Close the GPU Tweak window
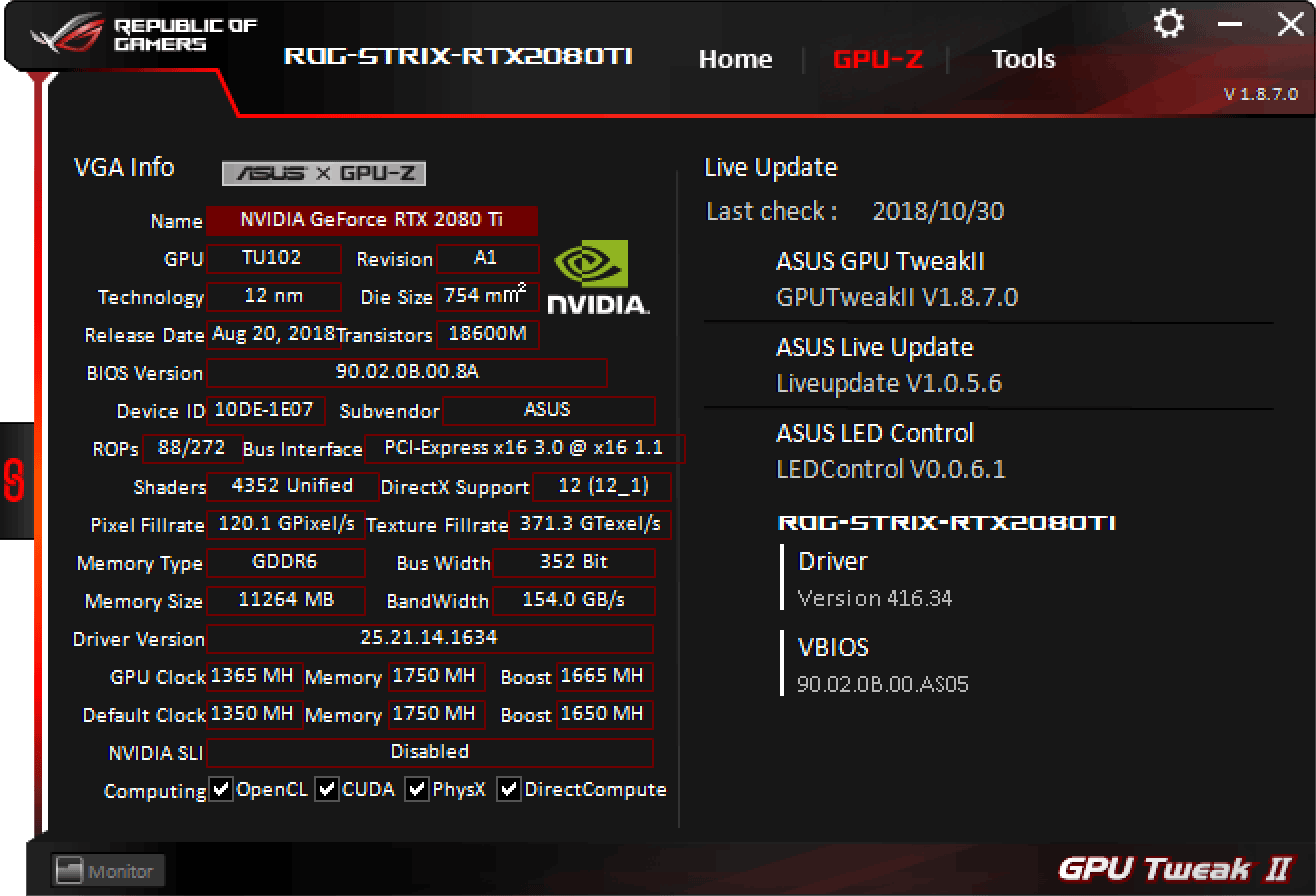1316x896 pixels. pos(1290,24)
